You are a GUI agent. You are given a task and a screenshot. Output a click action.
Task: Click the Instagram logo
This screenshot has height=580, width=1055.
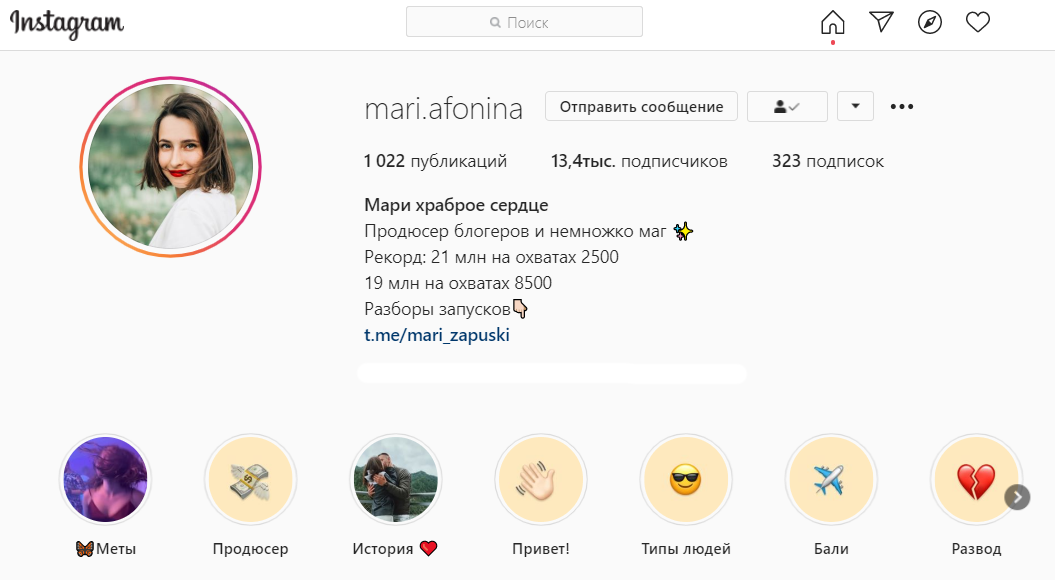[x=67, y=24]
